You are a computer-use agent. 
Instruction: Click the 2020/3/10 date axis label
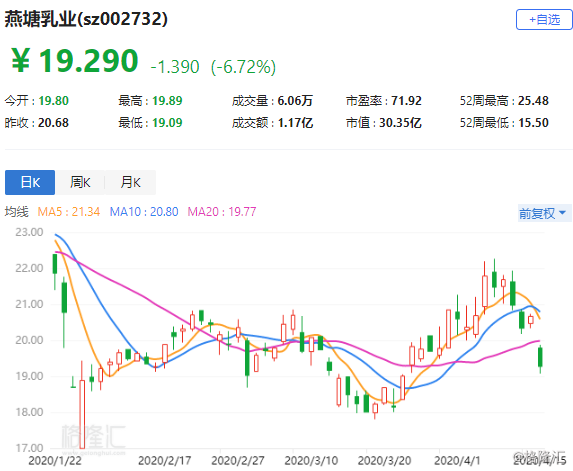pos(311,460)
